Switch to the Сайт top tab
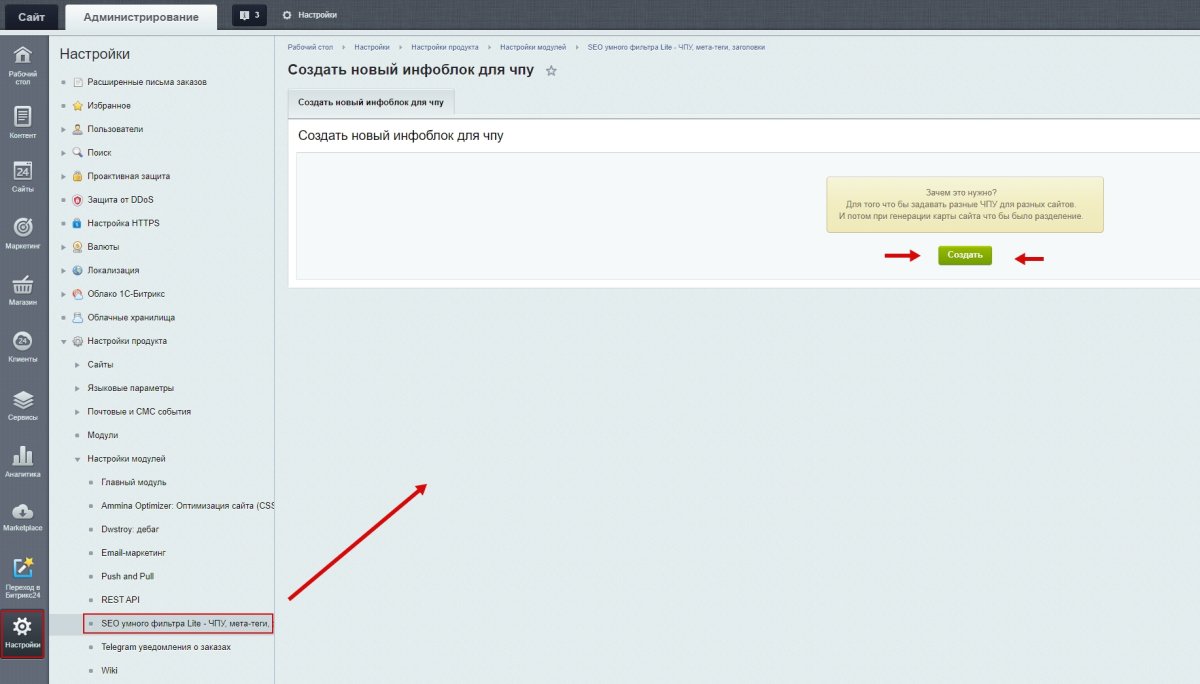 (31, 16)
